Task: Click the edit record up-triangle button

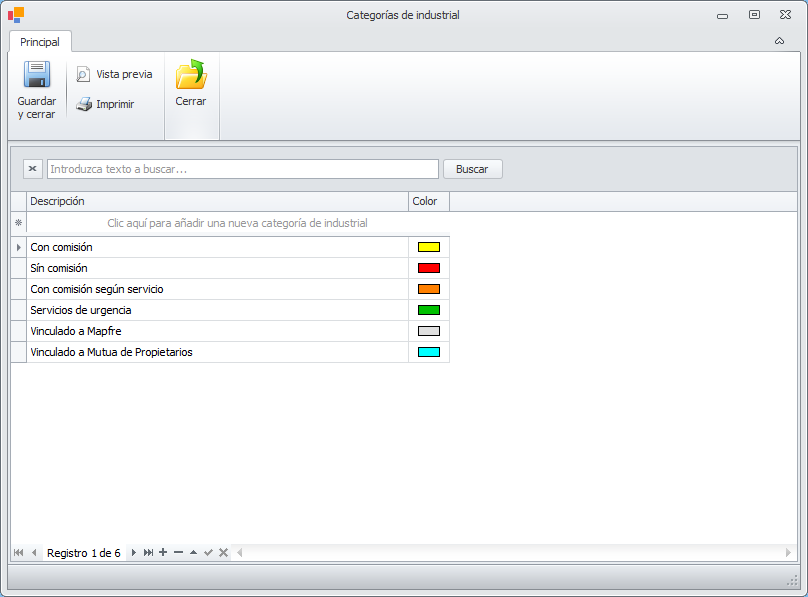Action: [x=193, y=552]
